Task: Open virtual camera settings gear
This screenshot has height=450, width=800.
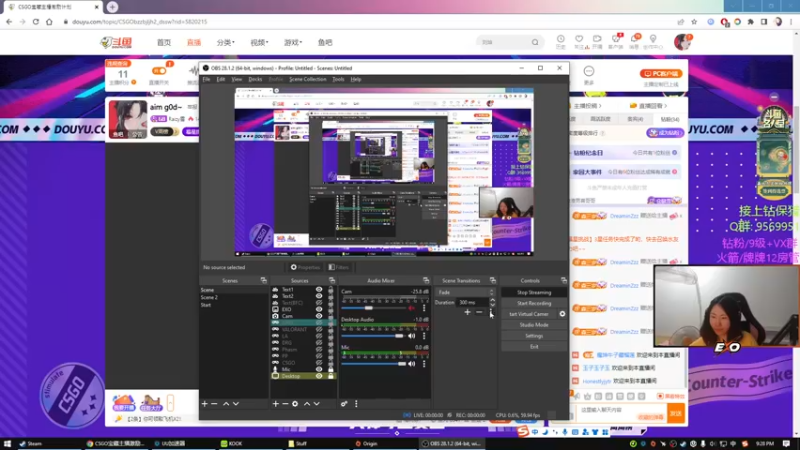Action: tap(562, 314)
